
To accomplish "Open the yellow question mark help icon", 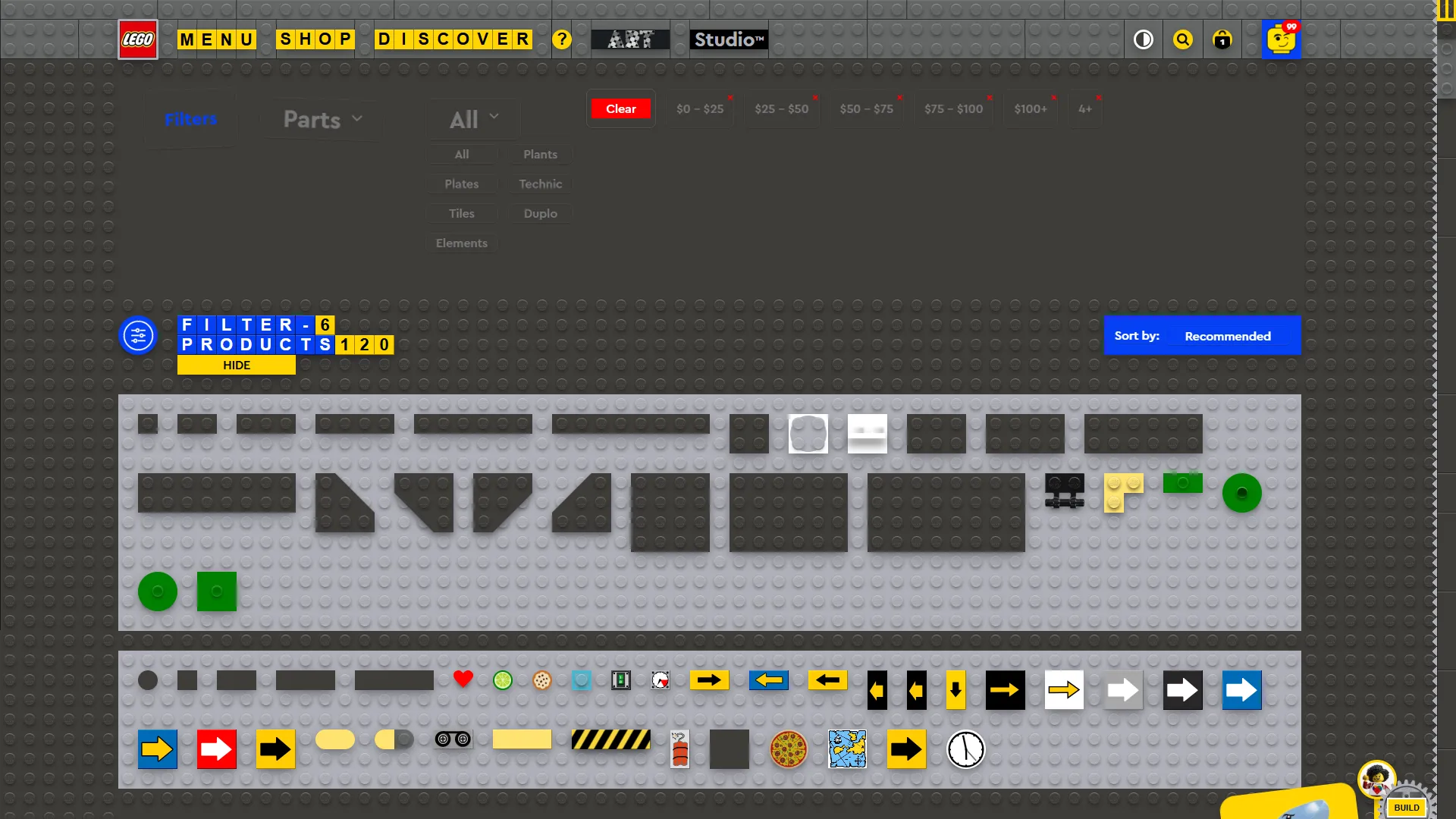I will 561,39.
